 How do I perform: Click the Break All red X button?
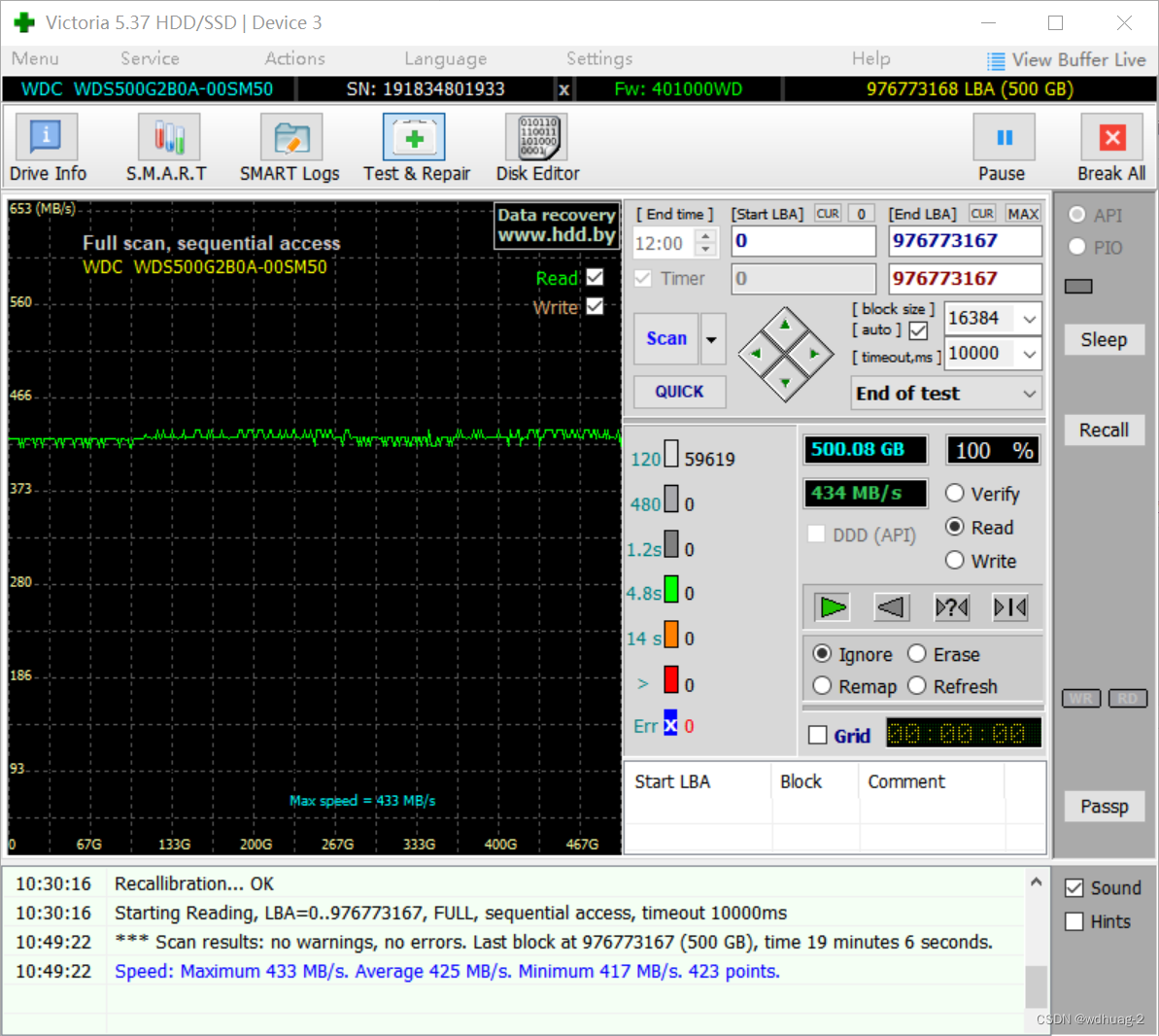[1112, 138]
